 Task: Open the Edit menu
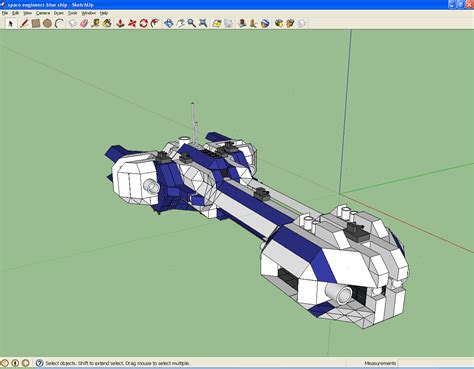click(x=15, y=13)
